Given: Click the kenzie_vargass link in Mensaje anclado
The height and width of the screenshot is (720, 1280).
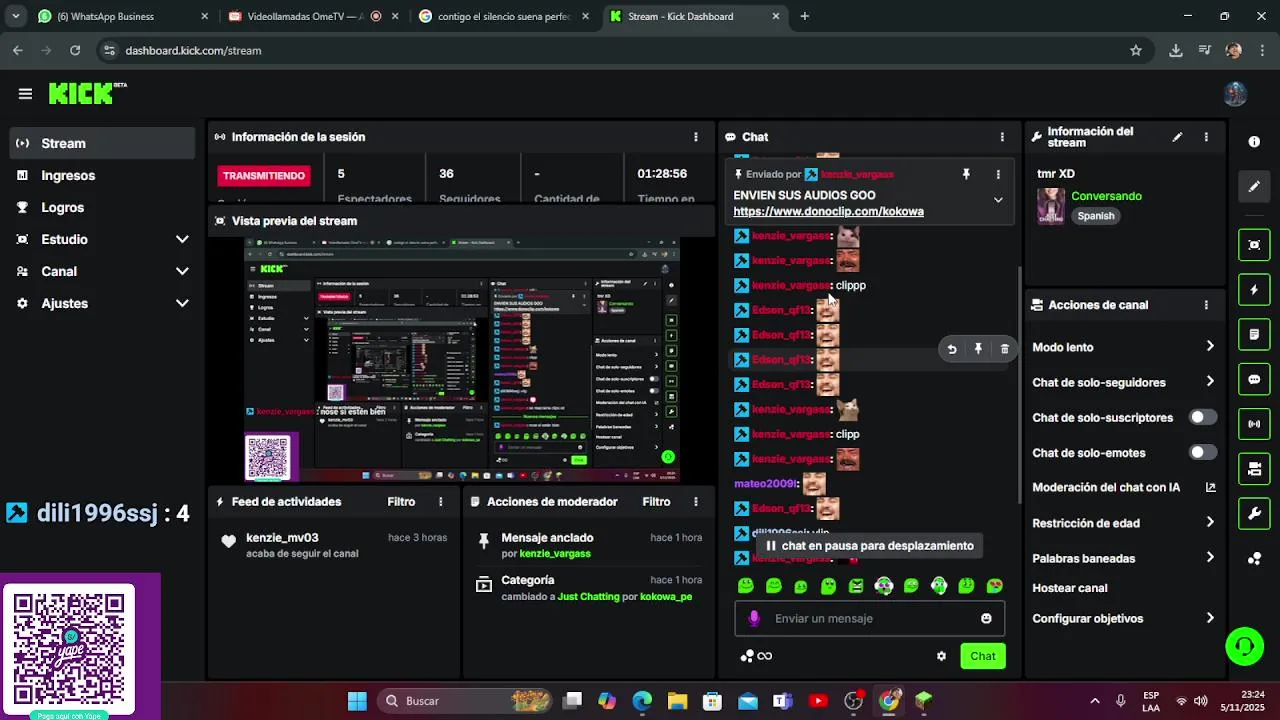Looking at the screenshot, I should (x=555, y=554).
